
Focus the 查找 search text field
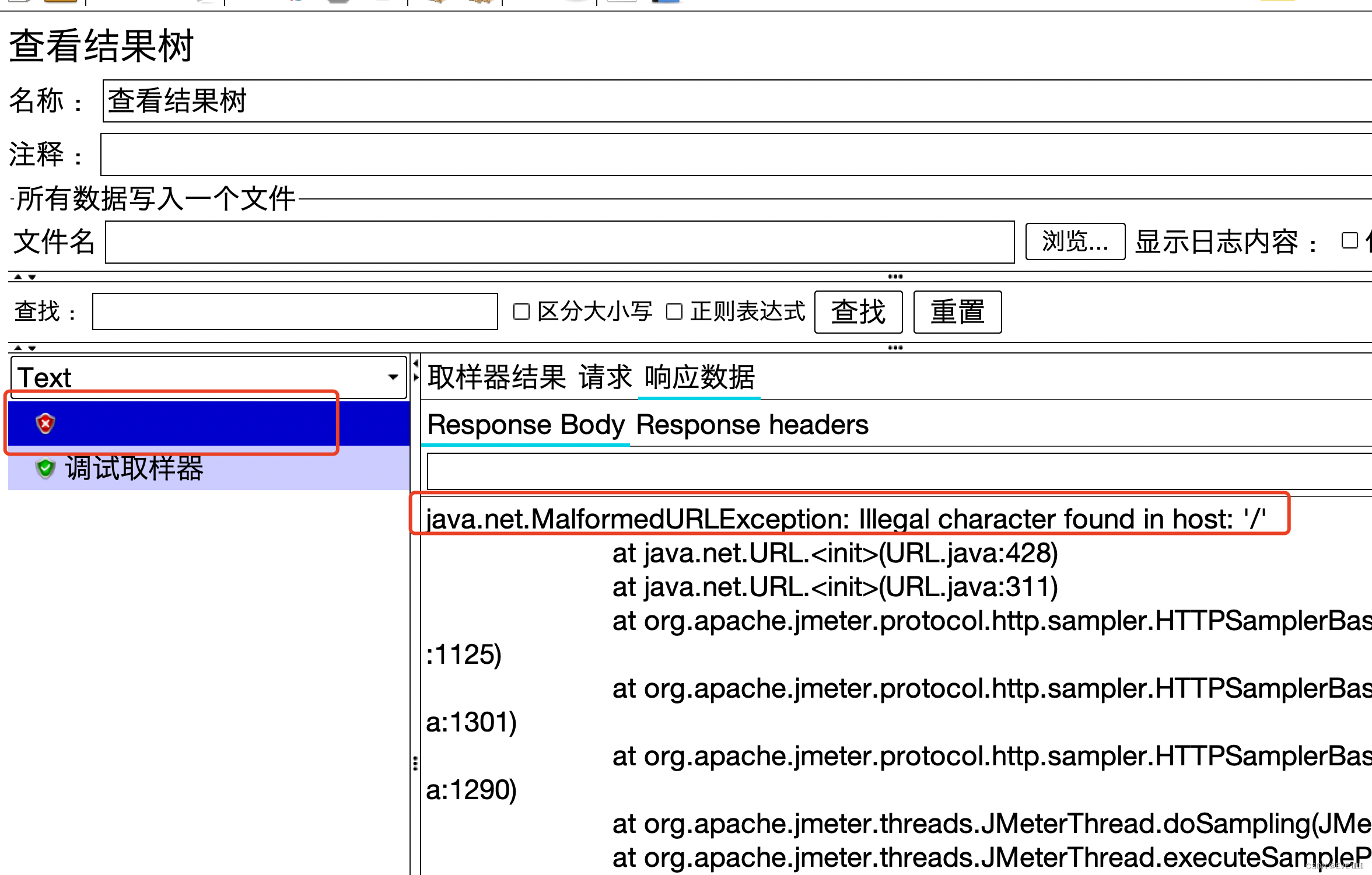tap(295, 311)
